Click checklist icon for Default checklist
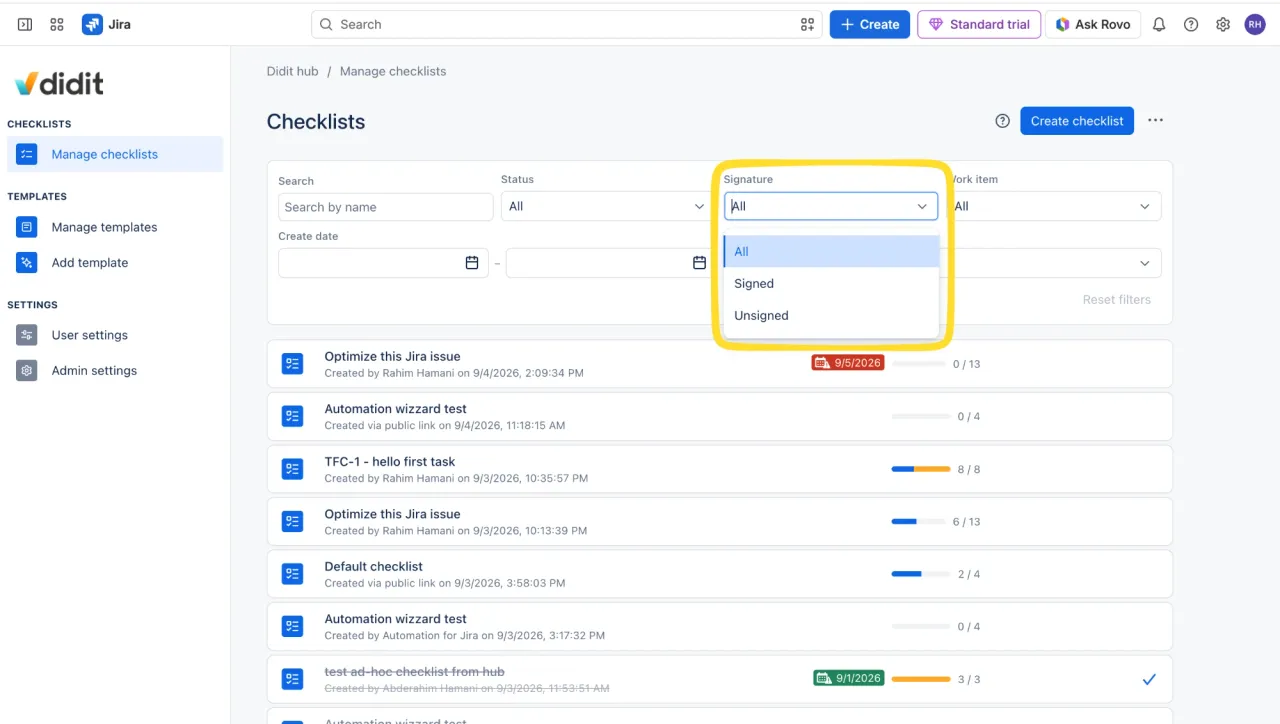Screen dimensions: 1280x724 point(292,574)
